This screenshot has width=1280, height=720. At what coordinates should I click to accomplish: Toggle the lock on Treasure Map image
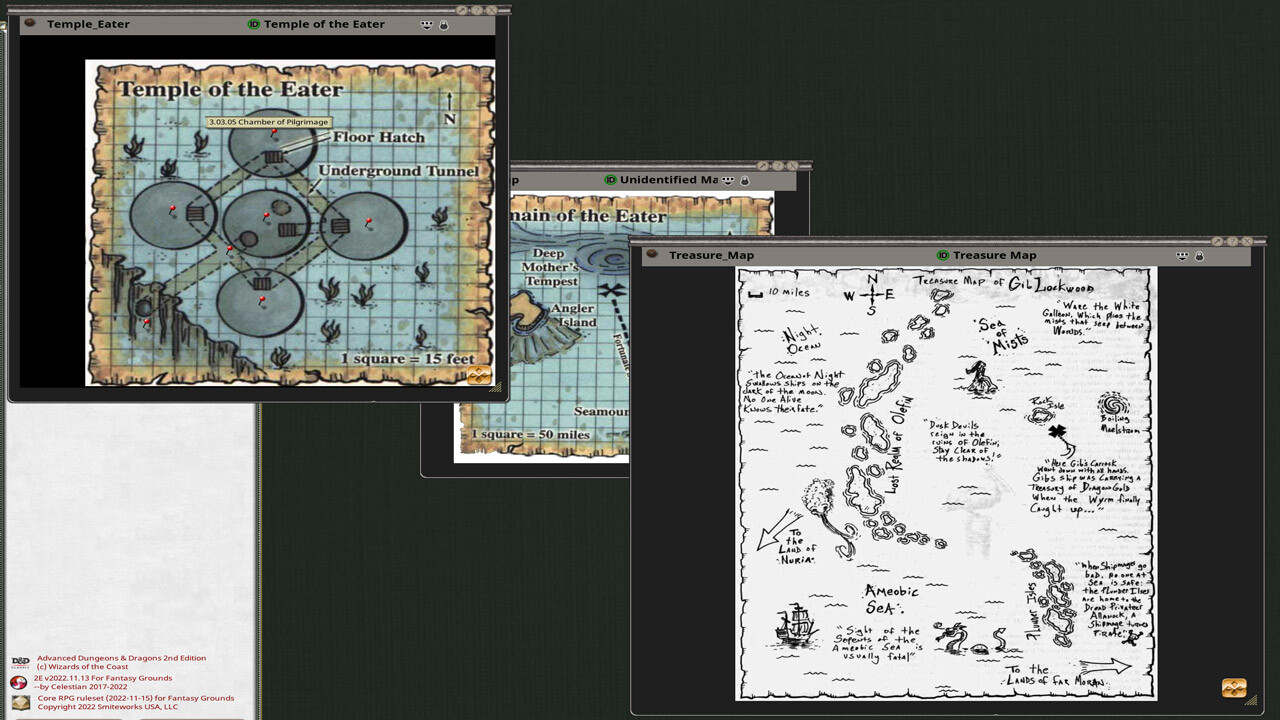[x=1199, y=255]
